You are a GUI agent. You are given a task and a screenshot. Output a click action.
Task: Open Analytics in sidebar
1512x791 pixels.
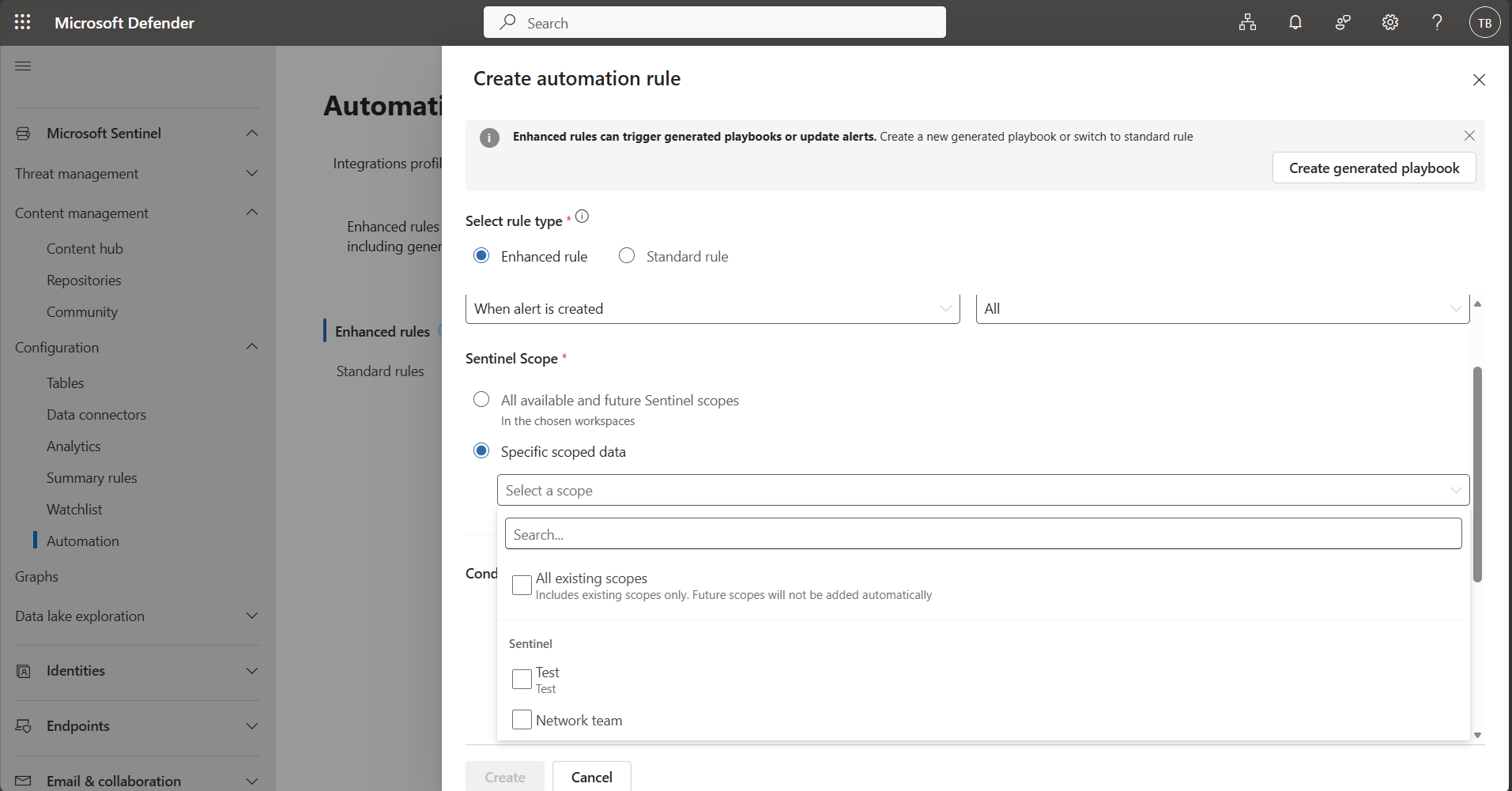[74, 446]
